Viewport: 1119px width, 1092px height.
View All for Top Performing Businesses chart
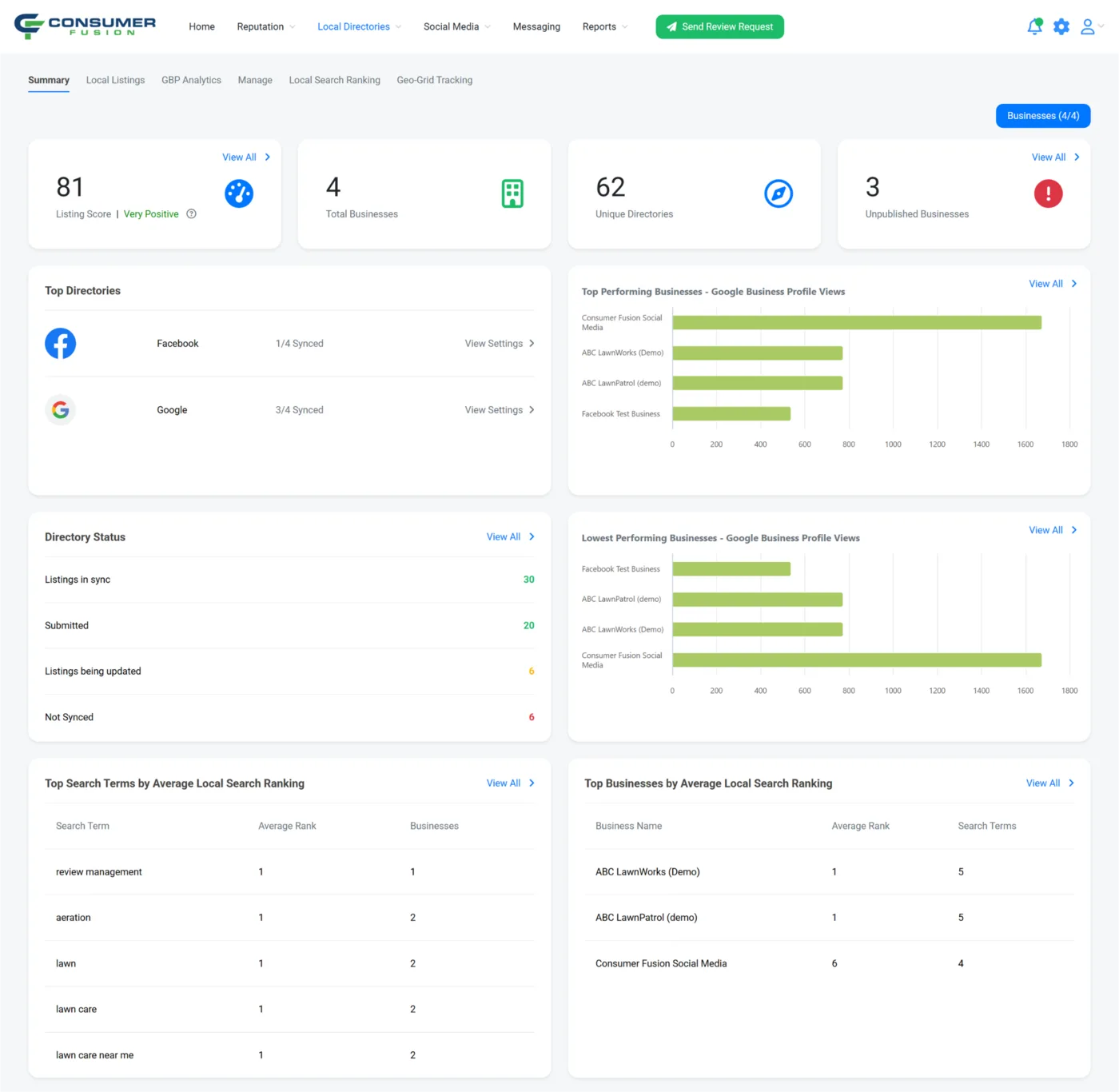tap(1053, 284)
